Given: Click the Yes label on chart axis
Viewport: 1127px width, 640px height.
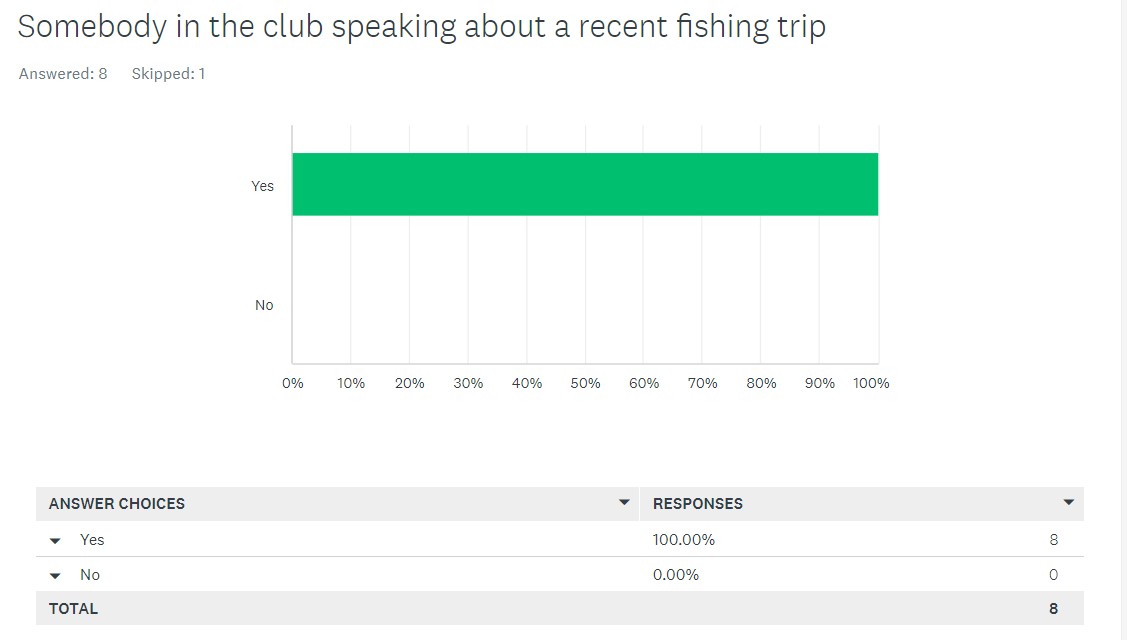Looking at the screenshot, I should coord(262,186).
